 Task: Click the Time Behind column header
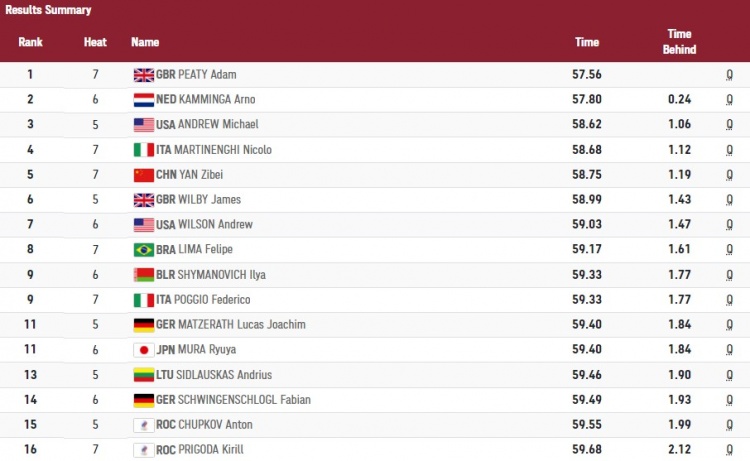point(680,42)
